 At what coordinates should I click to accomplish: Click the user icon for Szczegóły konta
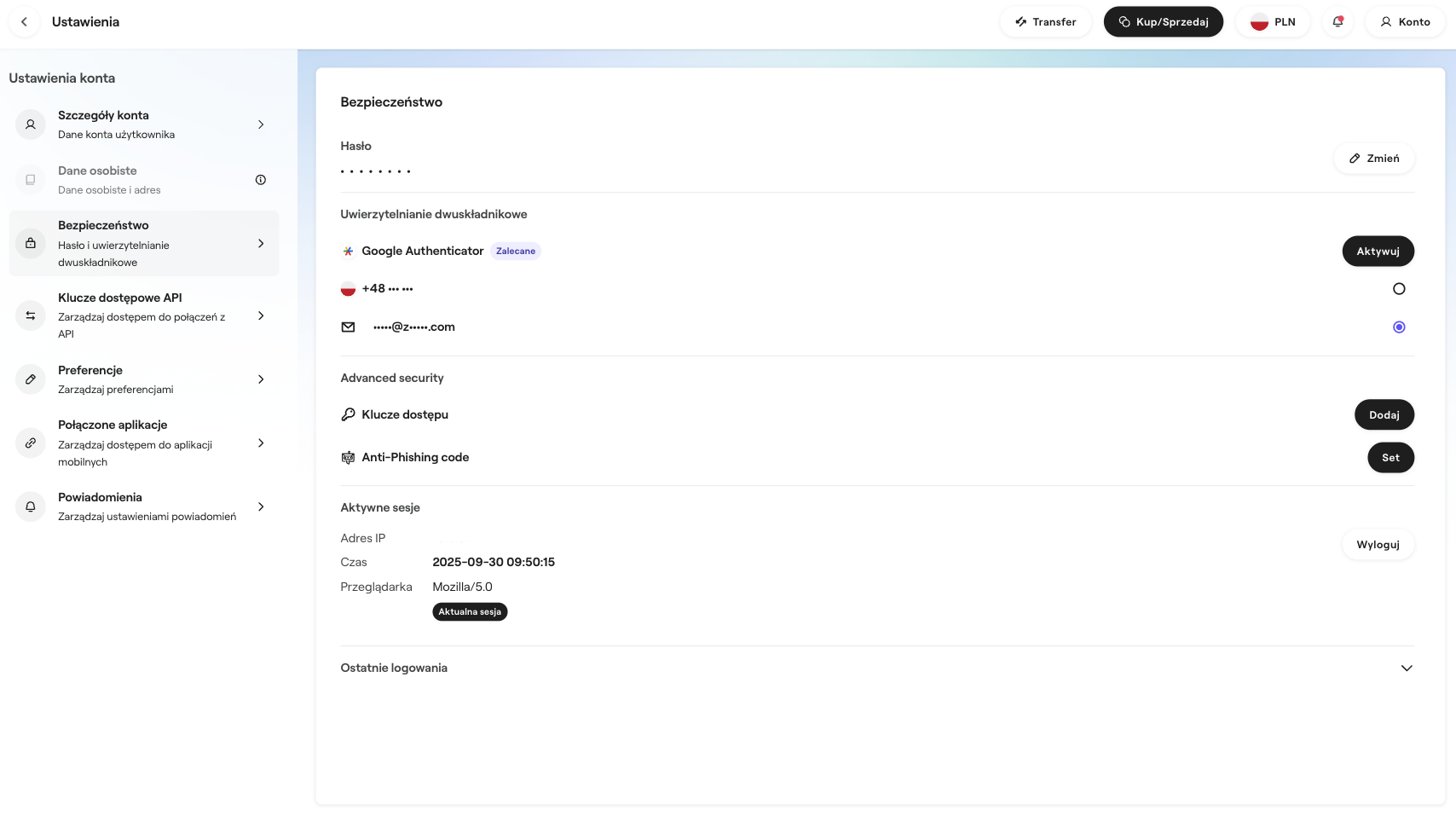point(31,124)
